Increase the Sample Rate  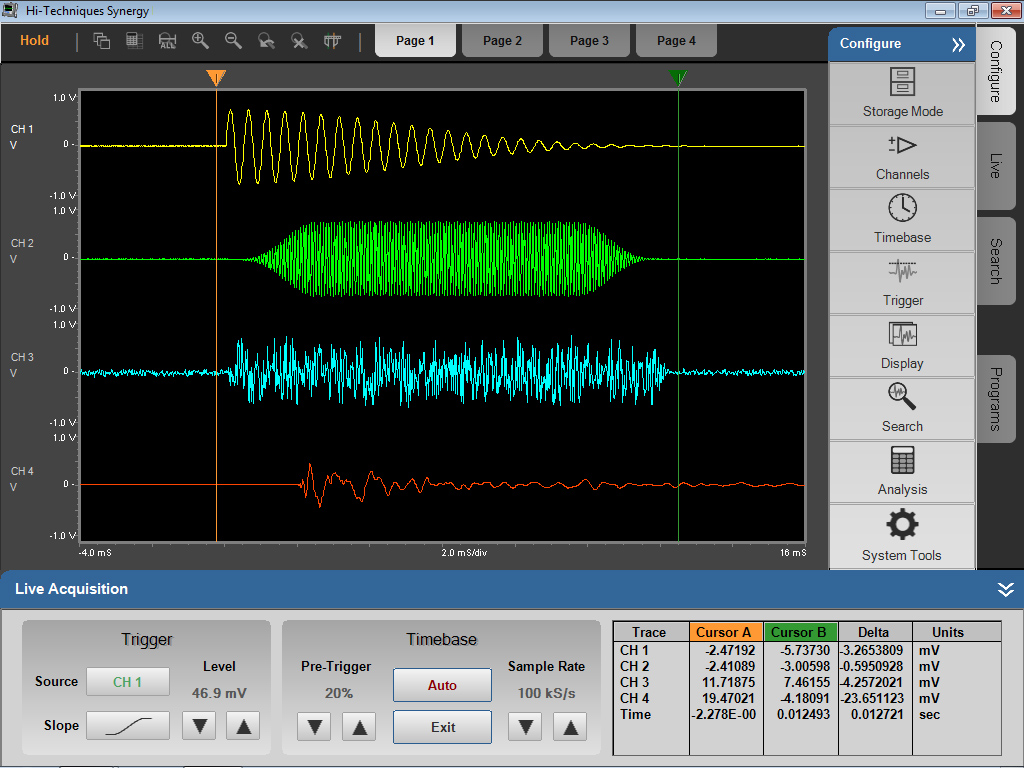(571, 726)
